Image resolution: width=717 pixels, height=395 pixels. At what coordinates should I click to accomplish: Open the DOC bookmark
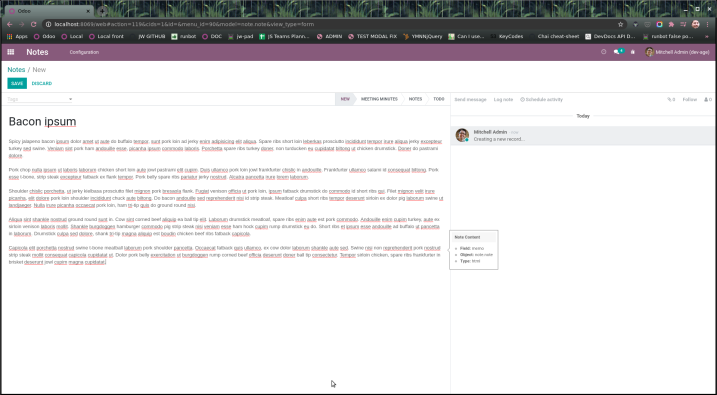(212, 37)
